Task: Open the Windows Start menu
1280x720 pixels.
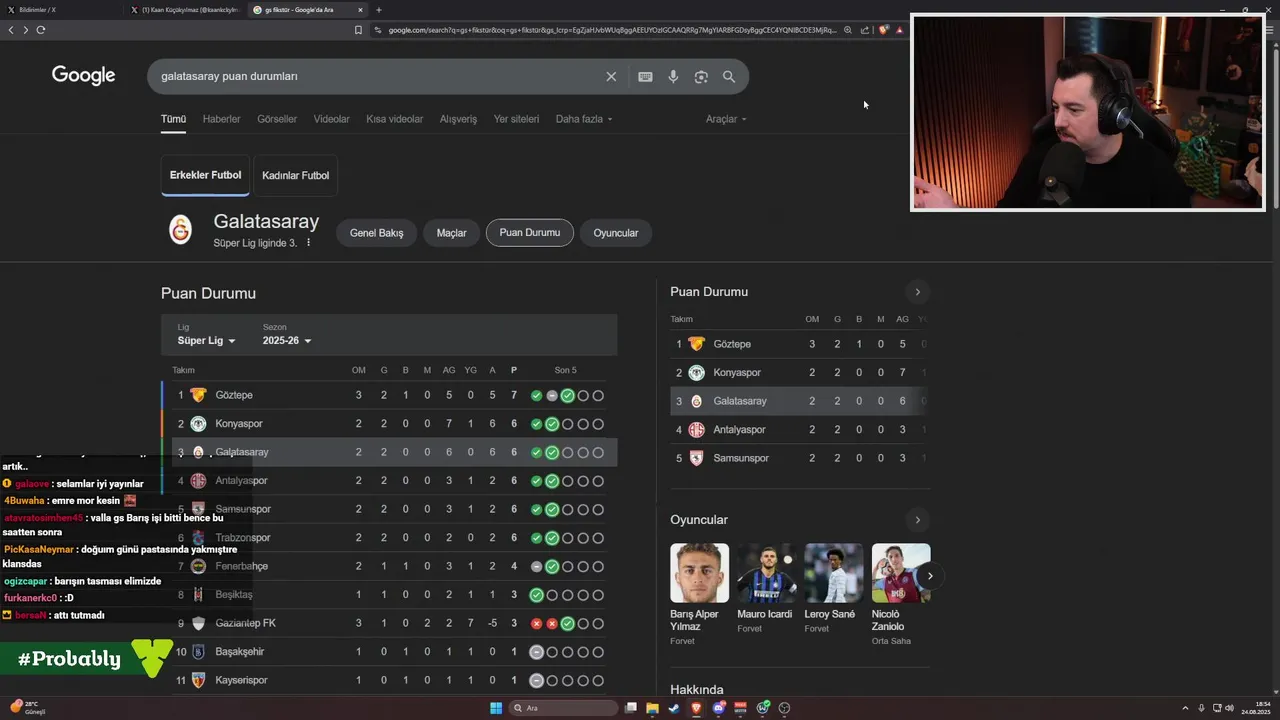Action: (496, 708)
